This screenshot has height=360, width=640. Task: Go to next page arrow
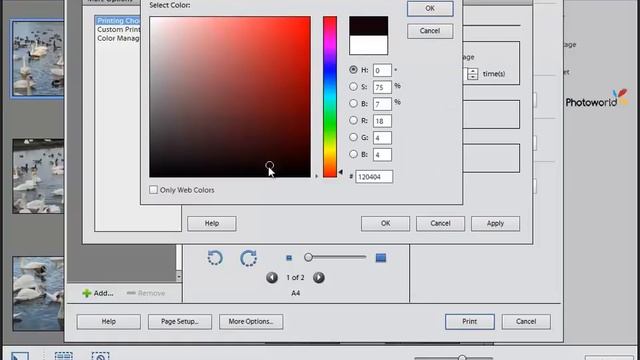click(x=319, y=278)
